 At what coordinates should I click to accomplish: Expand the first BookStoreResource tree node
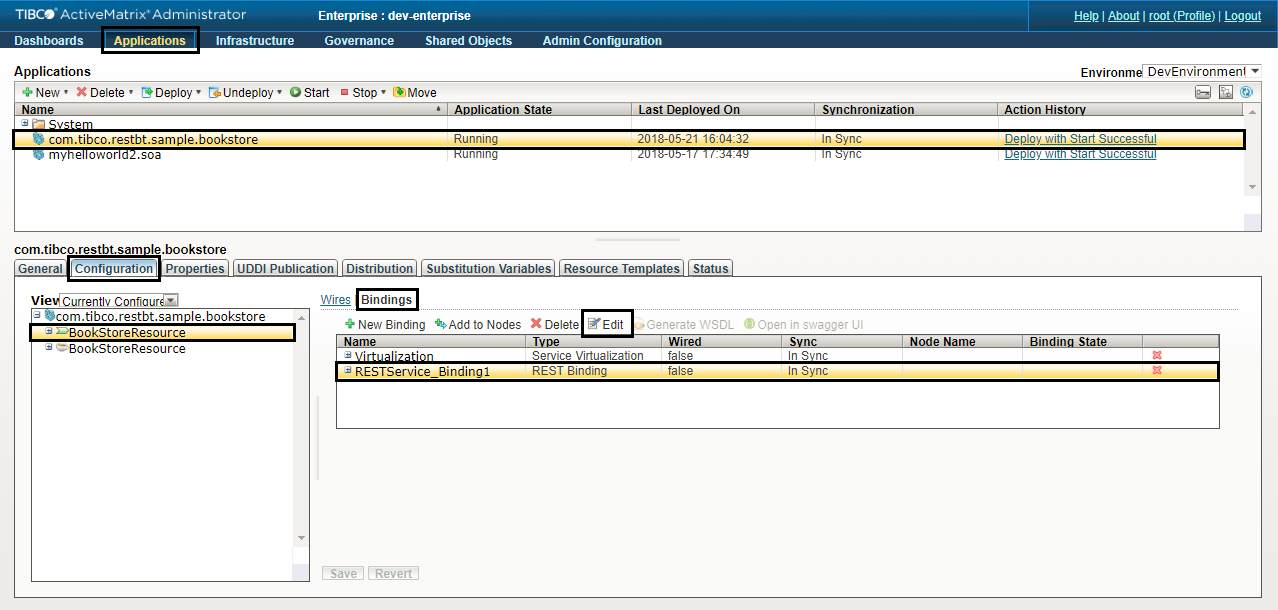click(49, 331)
